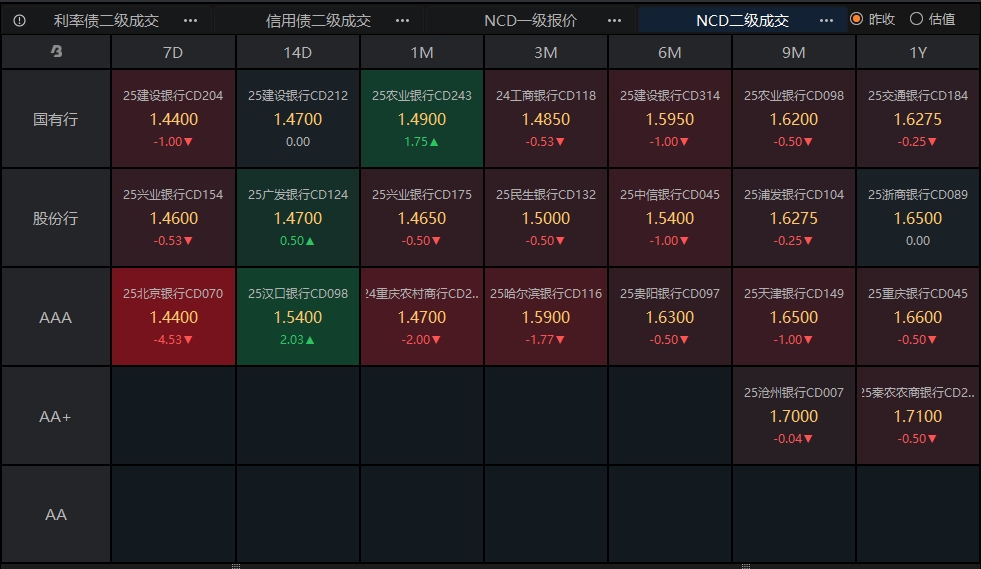Viewport: 981px width, 569px height.
Task: Open the 25建设银行CD212 cell
Action: pos(298,119)
